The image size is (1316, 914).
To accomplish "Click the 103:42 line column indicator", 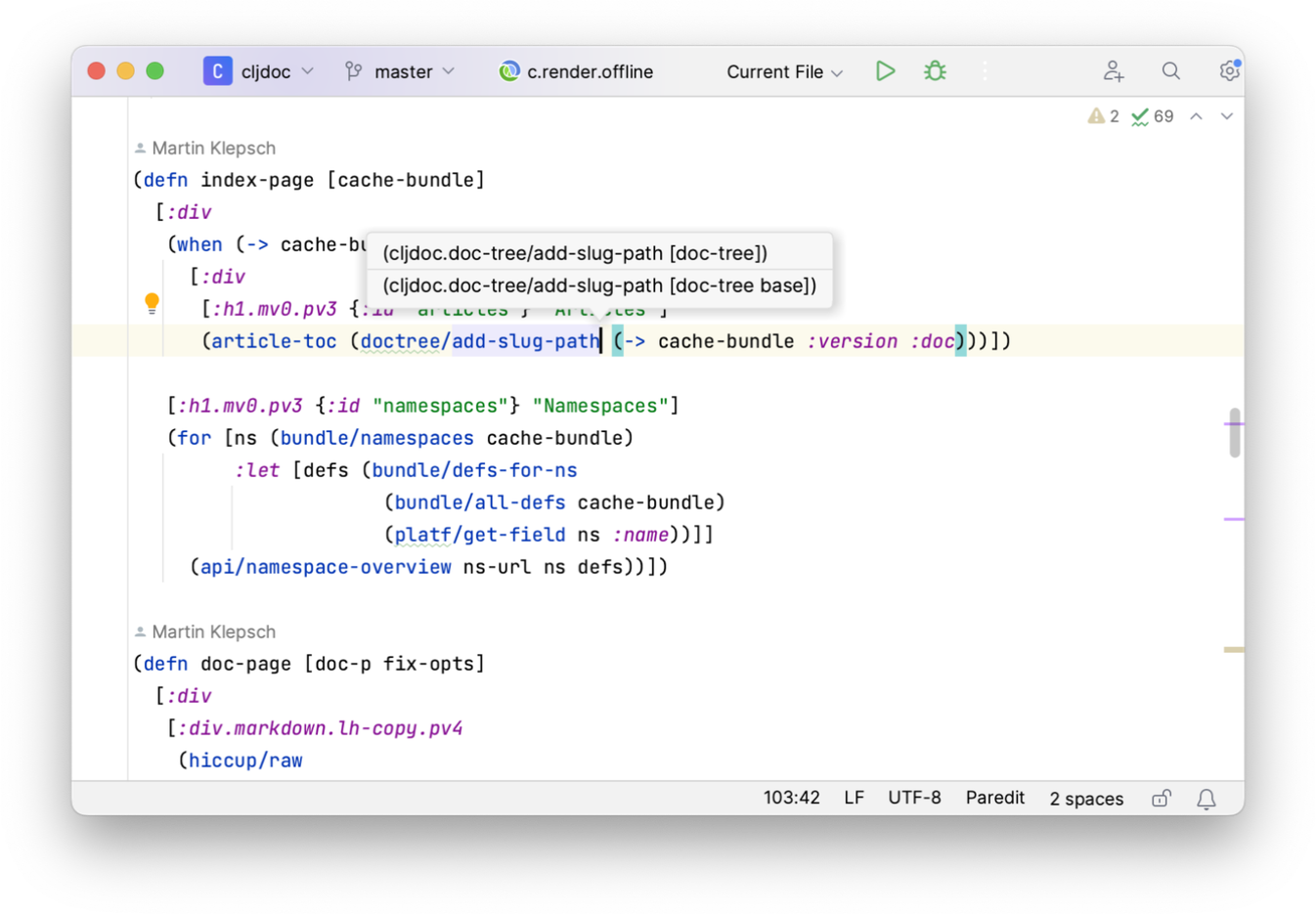I will coord(791,798).
